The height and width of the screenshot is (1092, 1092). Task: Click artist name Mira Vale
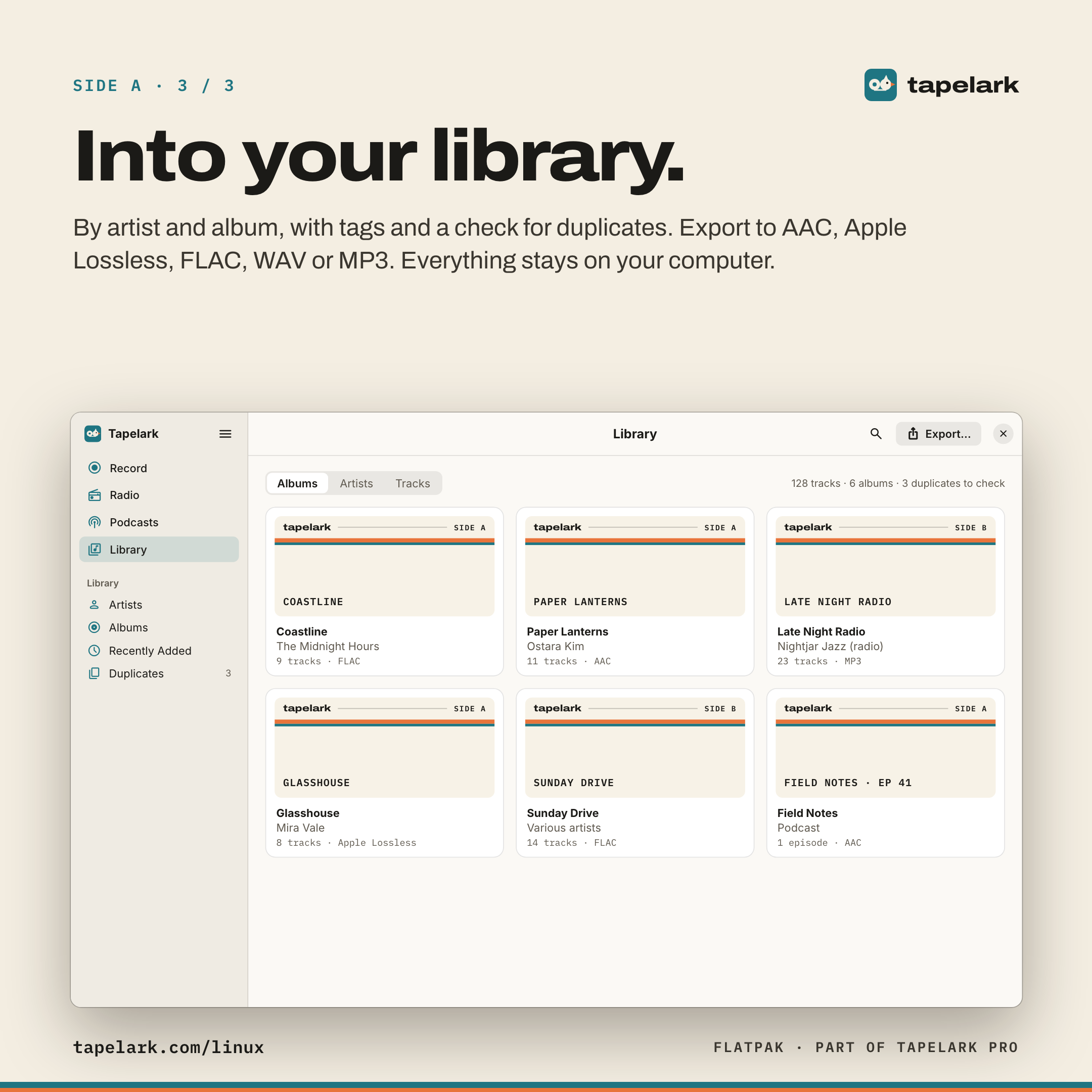(301, 828)
